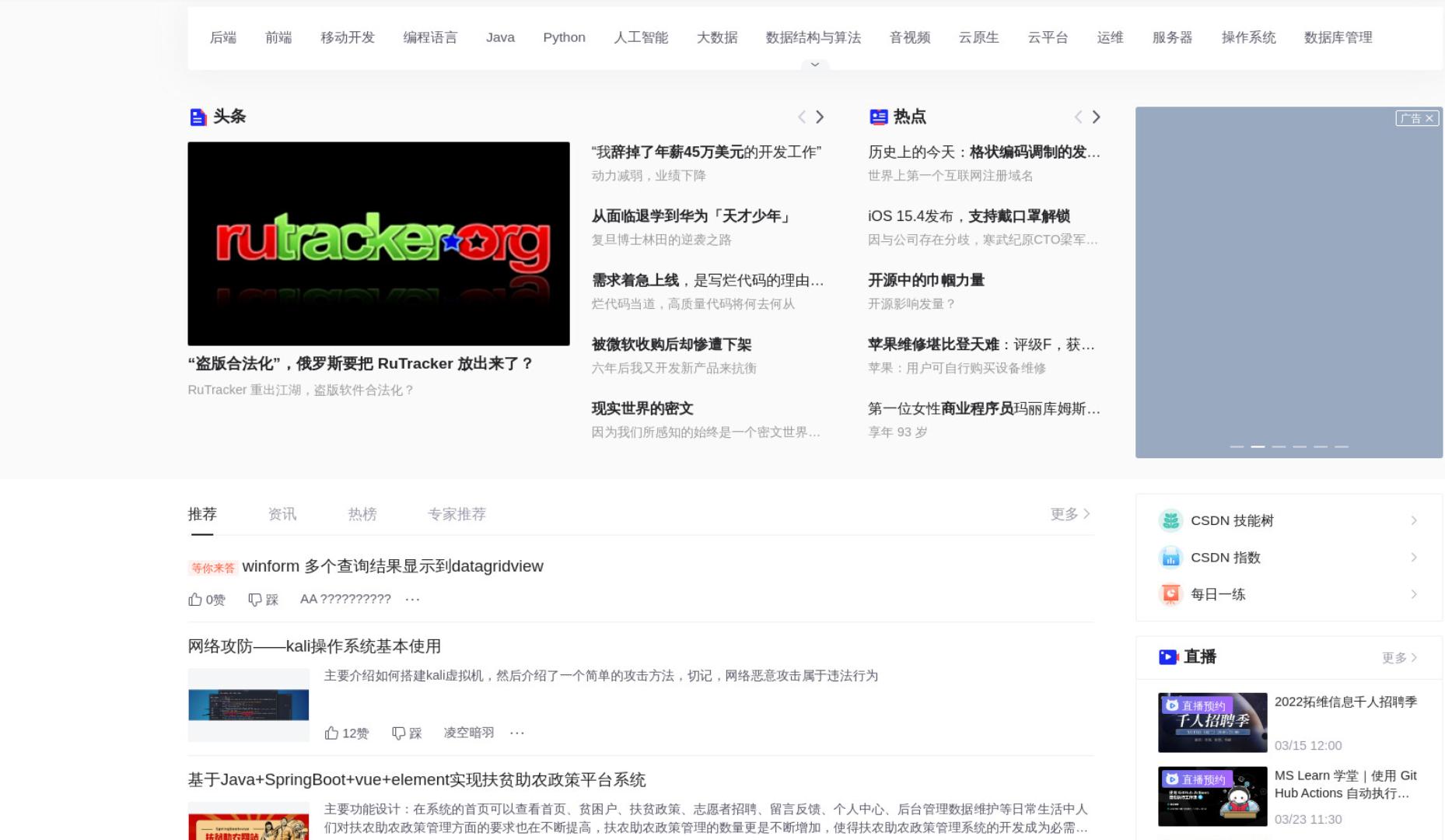Viewport: 1445px width, 840px height.
Task: Open the 大数据 category
Action: 717,37
